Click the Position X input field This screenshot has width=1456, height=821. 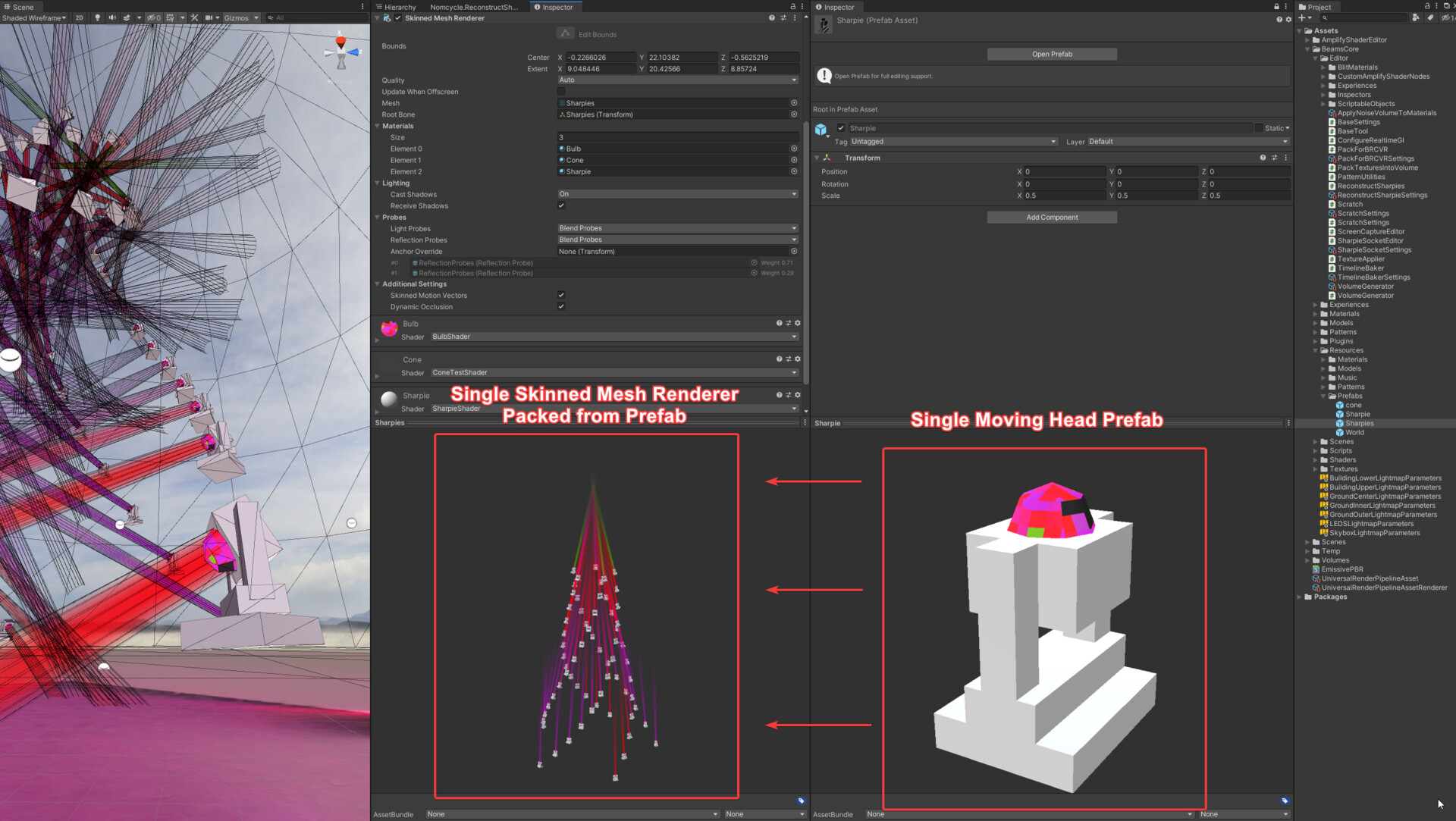[x=1064, y=172]
